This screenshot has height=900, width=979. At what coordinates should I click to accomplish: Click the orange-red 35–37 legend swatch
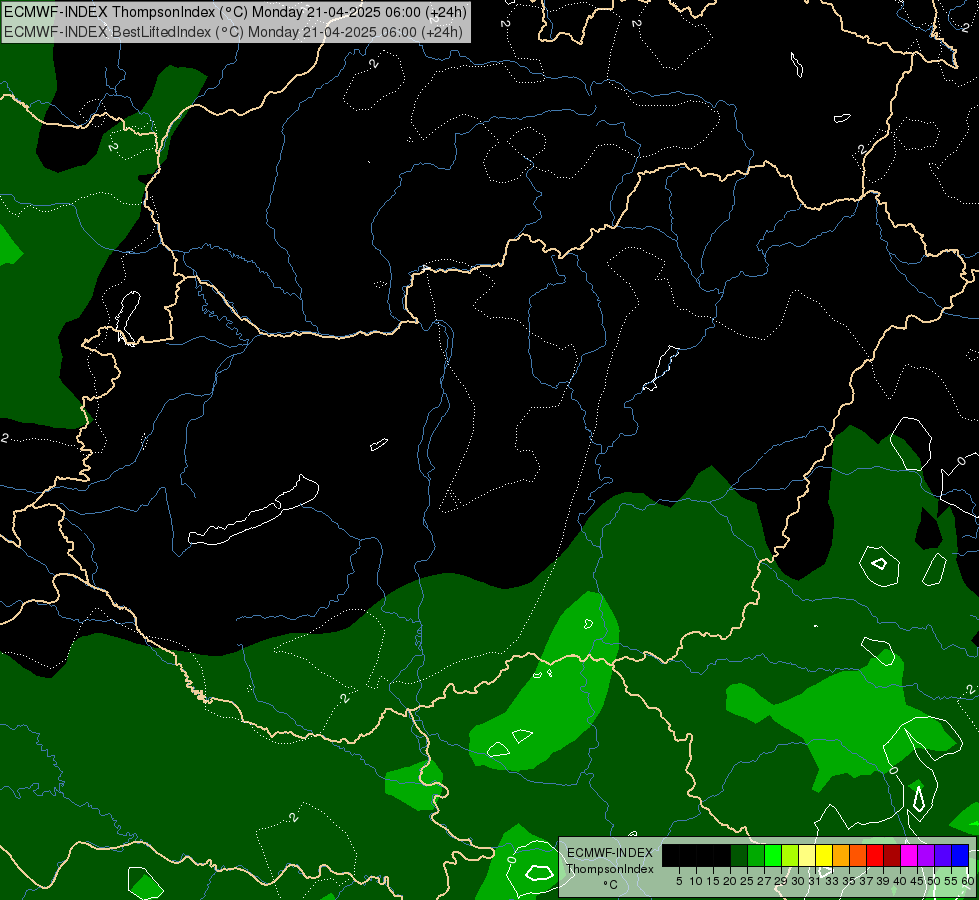(858, 856)
